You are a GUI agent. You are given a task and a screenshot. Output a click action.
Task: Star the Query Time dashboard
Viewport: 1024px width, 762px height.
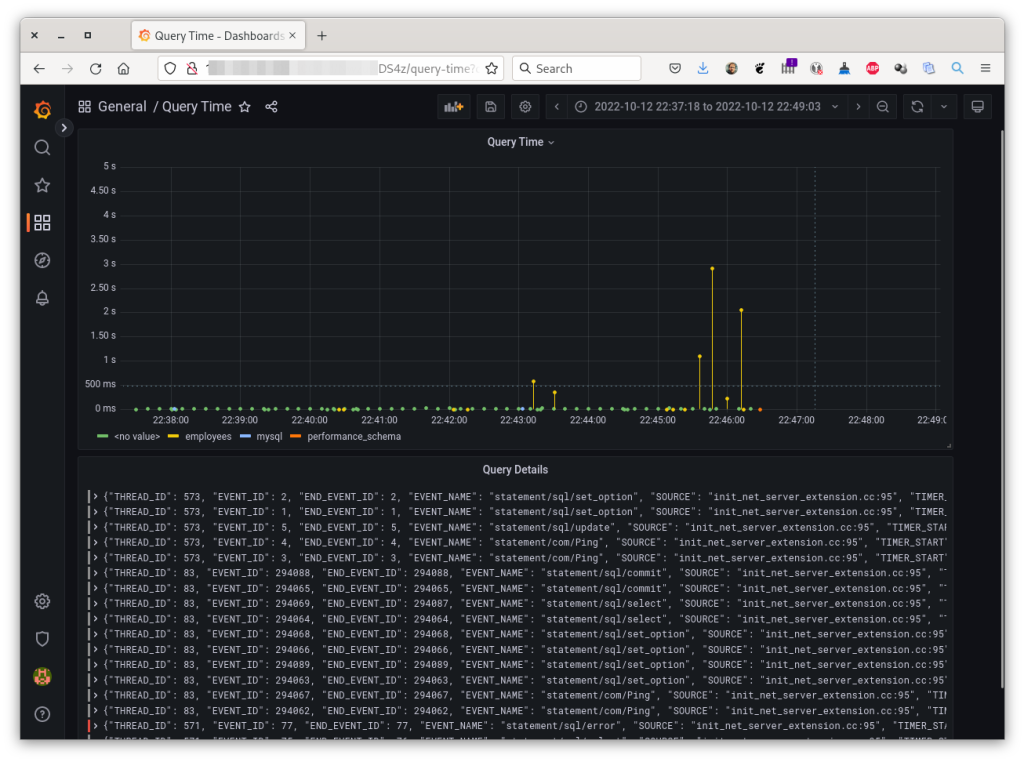(x=245, y=106)
